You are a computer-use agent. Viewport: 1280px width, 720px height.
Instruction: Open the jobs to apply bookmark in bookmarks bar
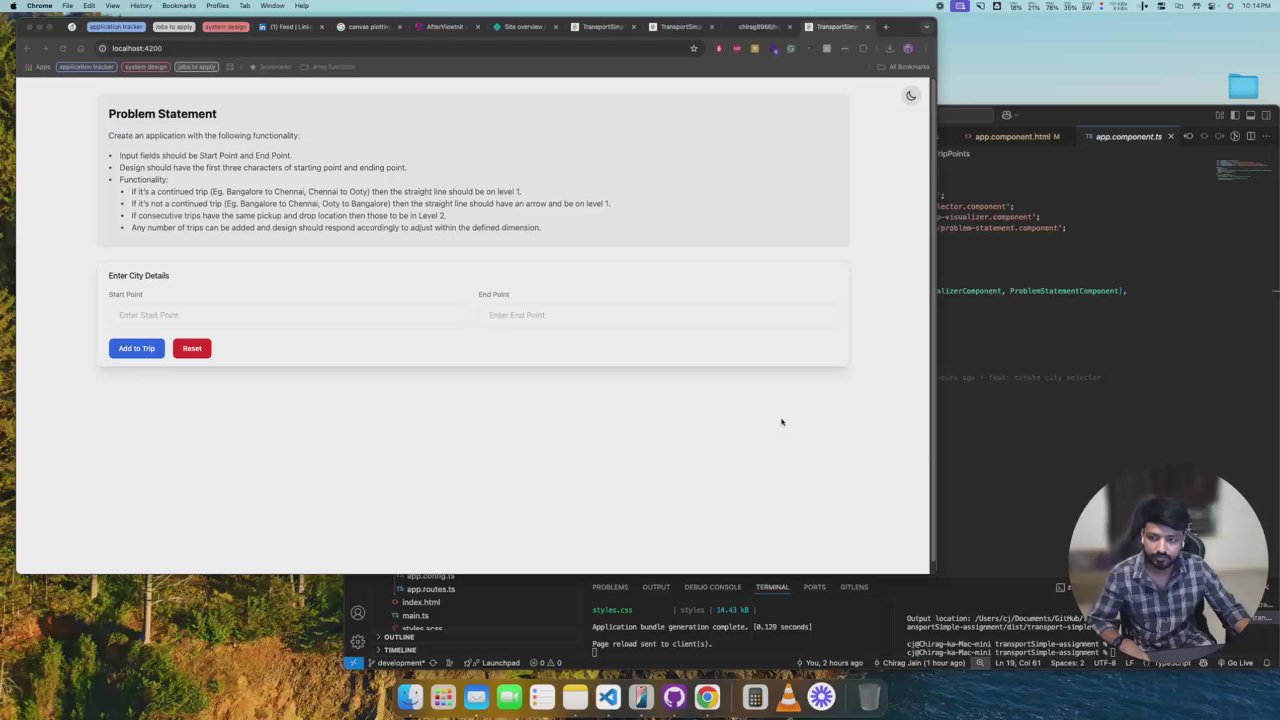point(196,67)
